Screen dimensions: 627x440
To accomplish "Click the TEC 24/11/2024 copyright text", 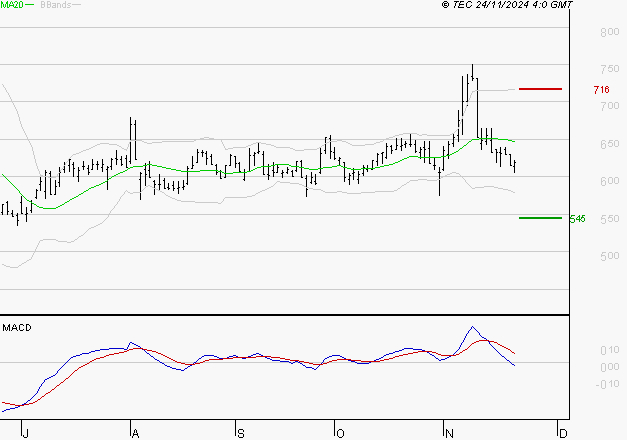I will (507, 5).
